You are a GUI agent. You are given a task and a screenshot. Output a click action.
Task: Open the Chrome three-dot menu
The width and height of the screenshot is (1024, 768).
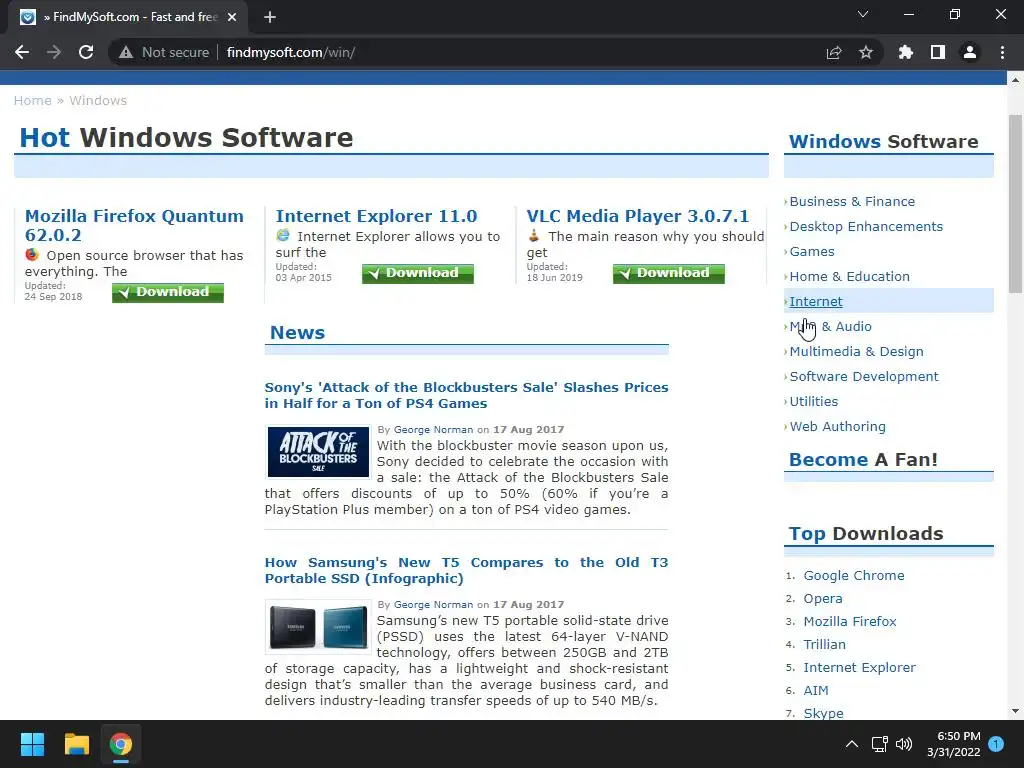pyautogui.click(x=1002, y=52)
